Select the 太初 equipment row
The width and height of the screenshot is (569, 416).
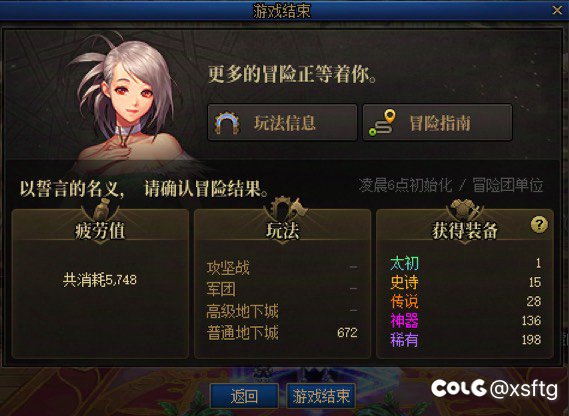466,263
